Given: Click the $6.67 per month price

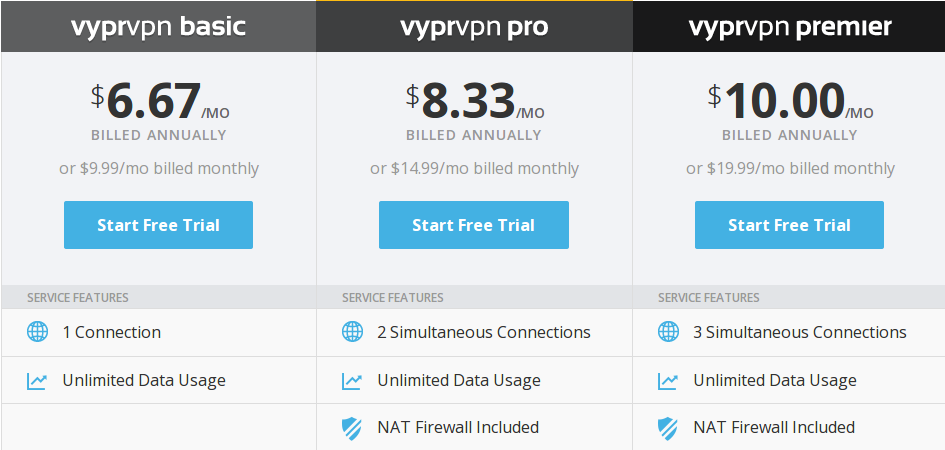Looking at the screenshot, I should coord(160,101).
